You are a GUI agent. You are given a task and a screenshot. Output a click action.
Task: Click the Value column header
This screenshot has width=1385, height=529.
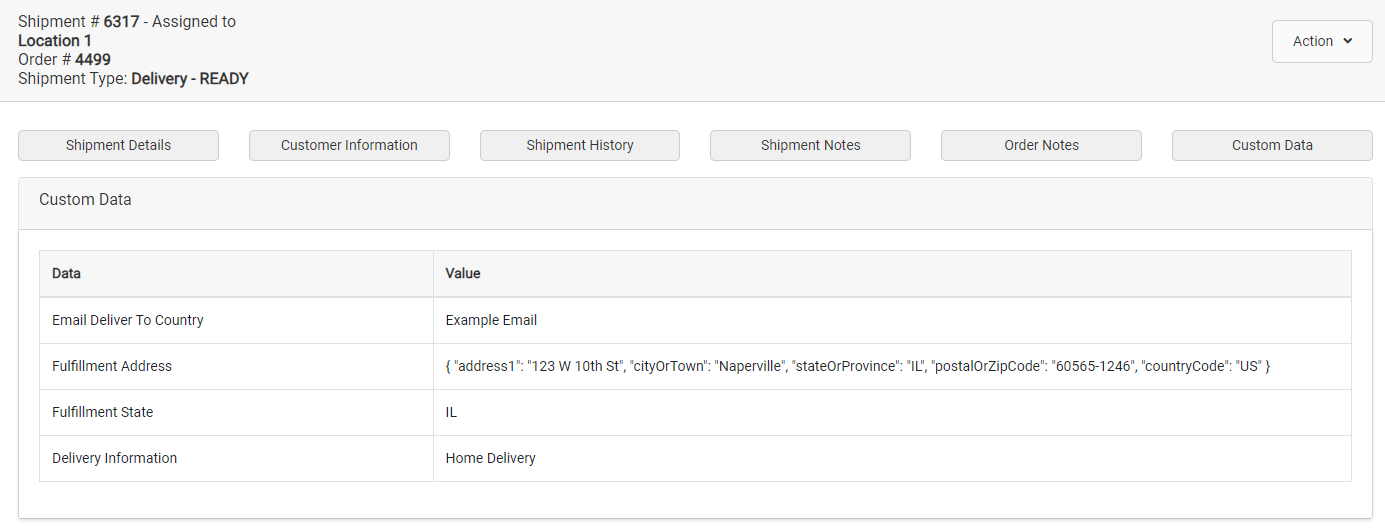[892, 273]
